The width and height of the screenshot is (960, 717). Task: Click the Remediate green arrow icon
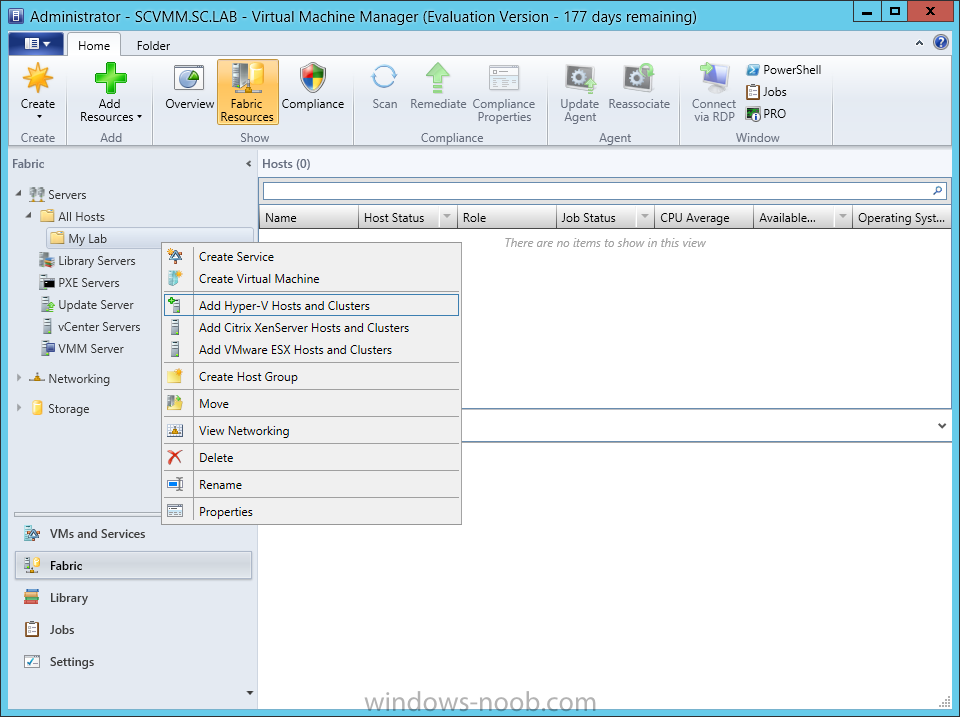coord(438,78)
